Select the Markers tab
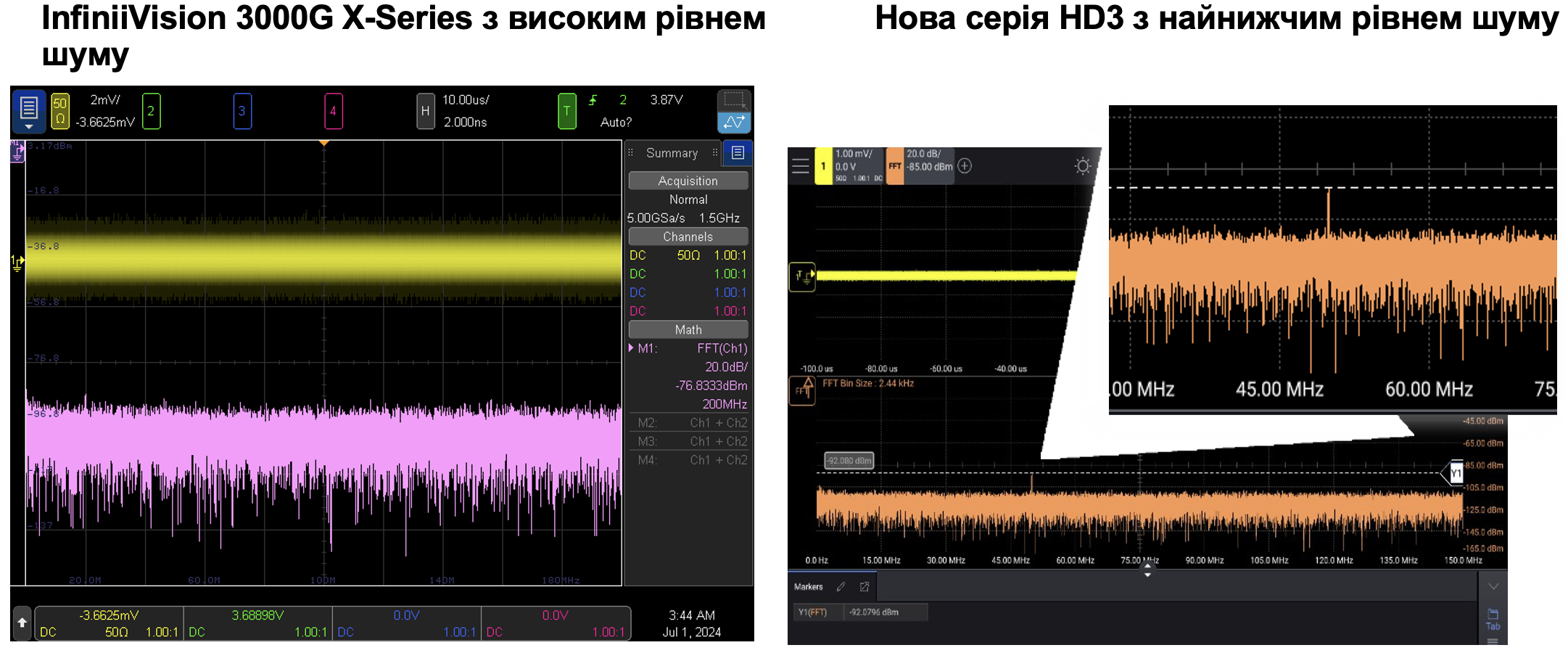 point(808,586)
